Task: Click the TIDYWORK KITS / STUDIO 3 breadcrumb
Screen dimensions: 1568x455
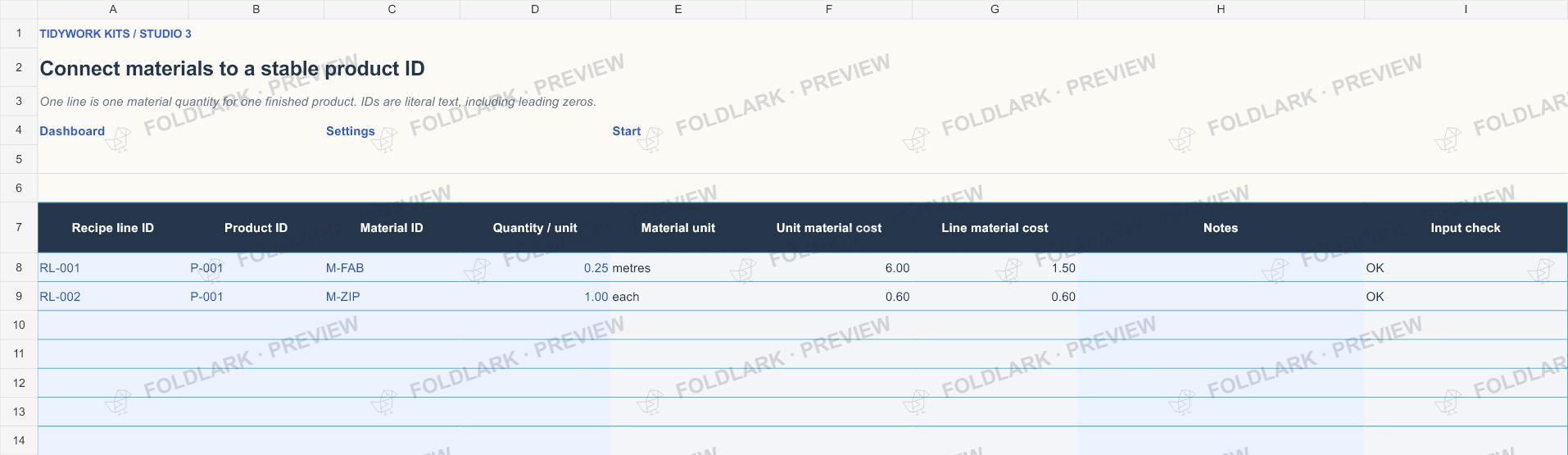Action: click(116, 34)
